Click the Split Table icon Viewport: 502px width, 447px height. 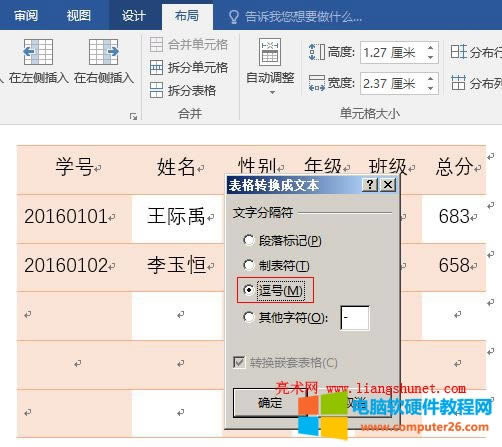click(x=156, y=90)
